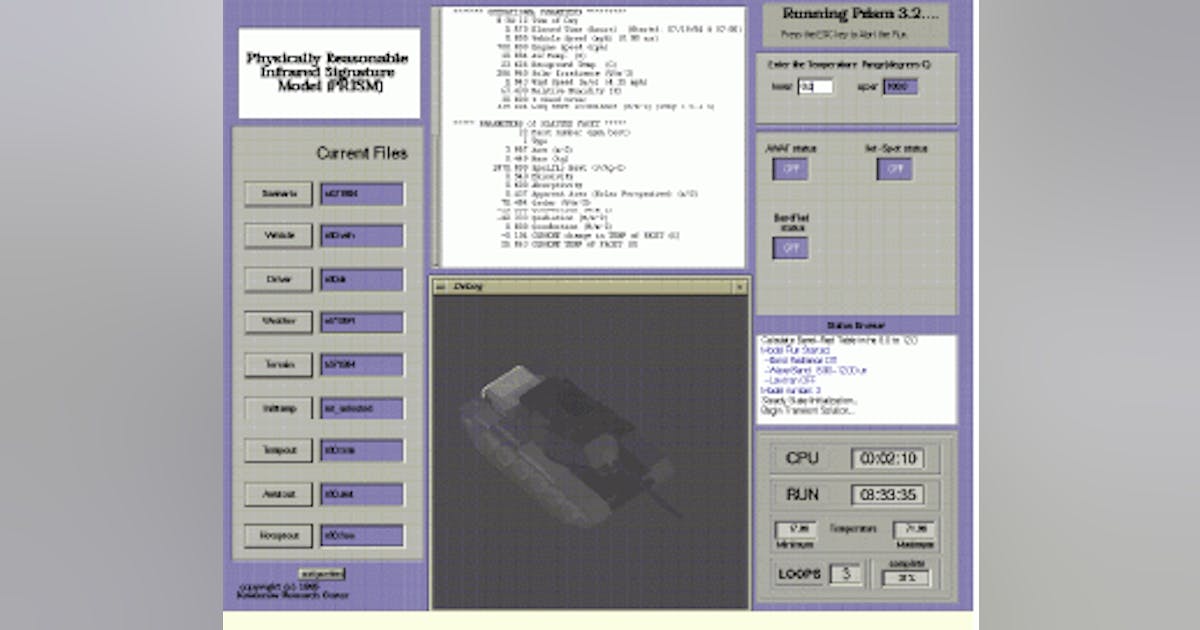Select the Driver file button
The width and height of the screenshot is (1200, 630).
click(x=278, y=279)
